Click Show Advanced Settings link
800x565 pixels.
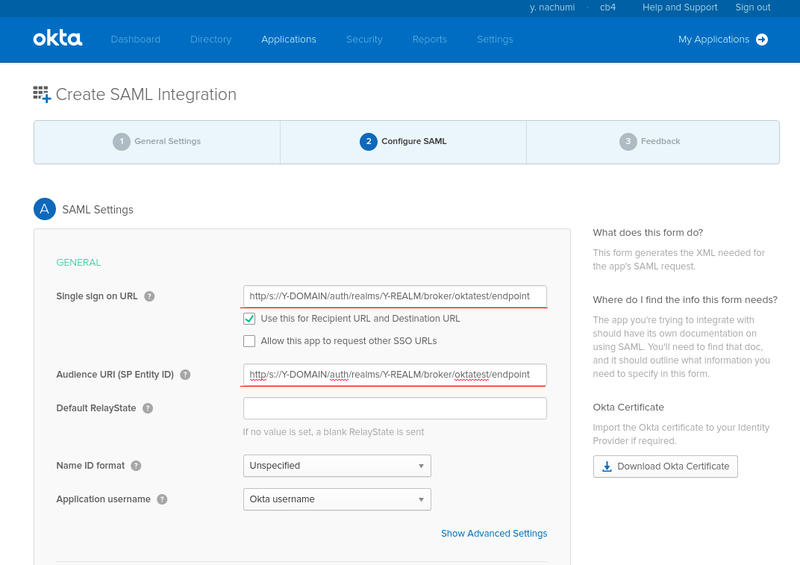click(494, 533)
